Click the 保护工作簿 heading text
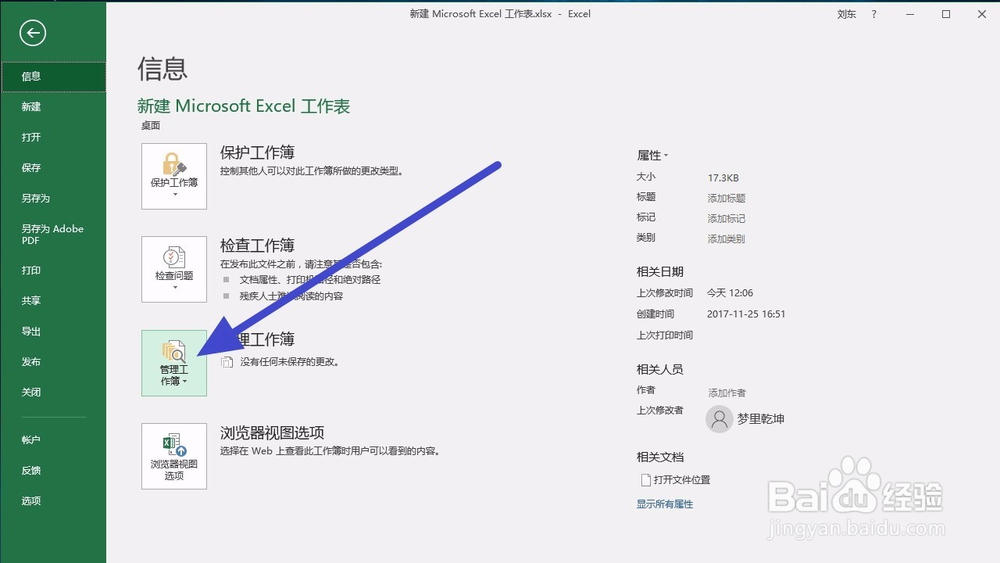Viewport: 1000px width, 563px height. (257, 152)
